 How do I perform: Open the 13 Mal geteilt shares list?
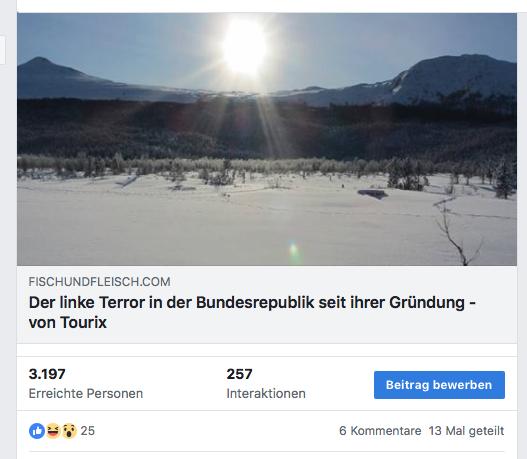point(467,431)
